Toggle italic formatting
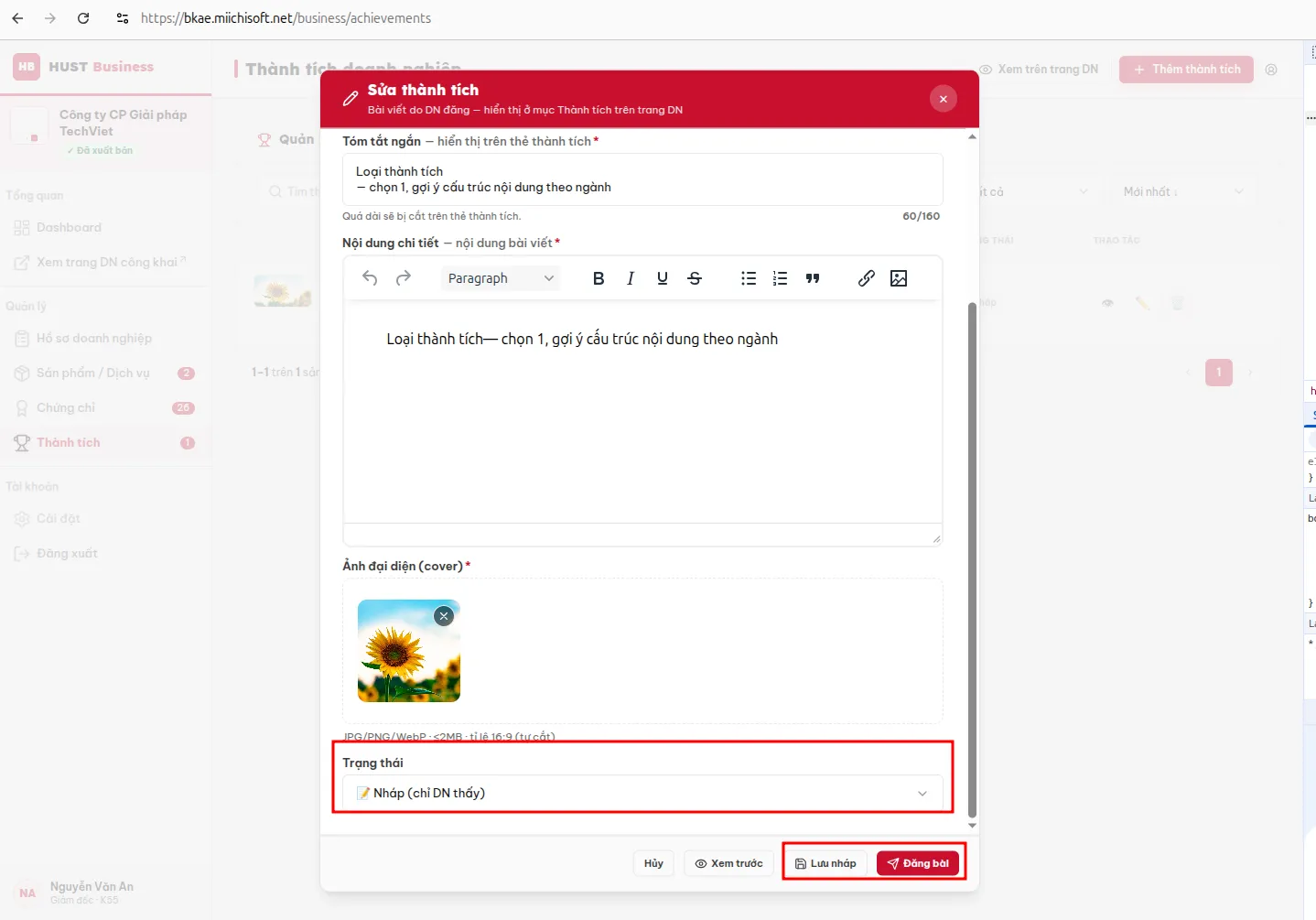The width and height of the screenshot is (1316, 920). pos(631,278)
